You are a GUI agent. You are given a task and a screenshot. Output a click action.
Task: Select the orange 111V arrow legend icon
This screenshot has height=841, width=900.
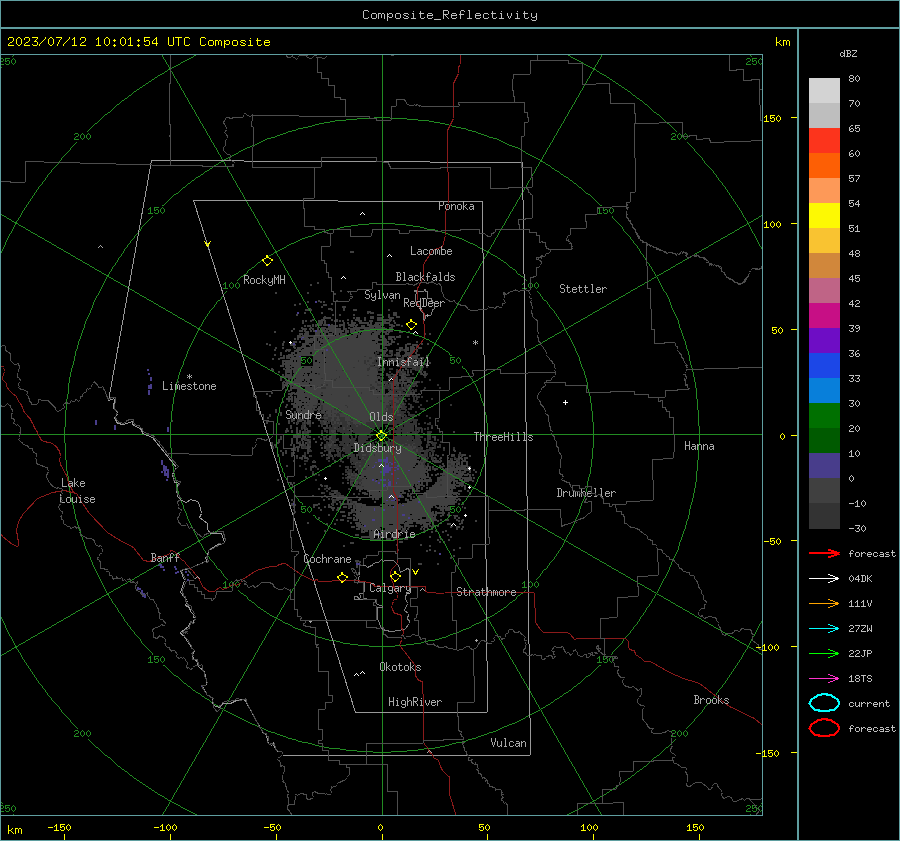(x=824, y=603)
